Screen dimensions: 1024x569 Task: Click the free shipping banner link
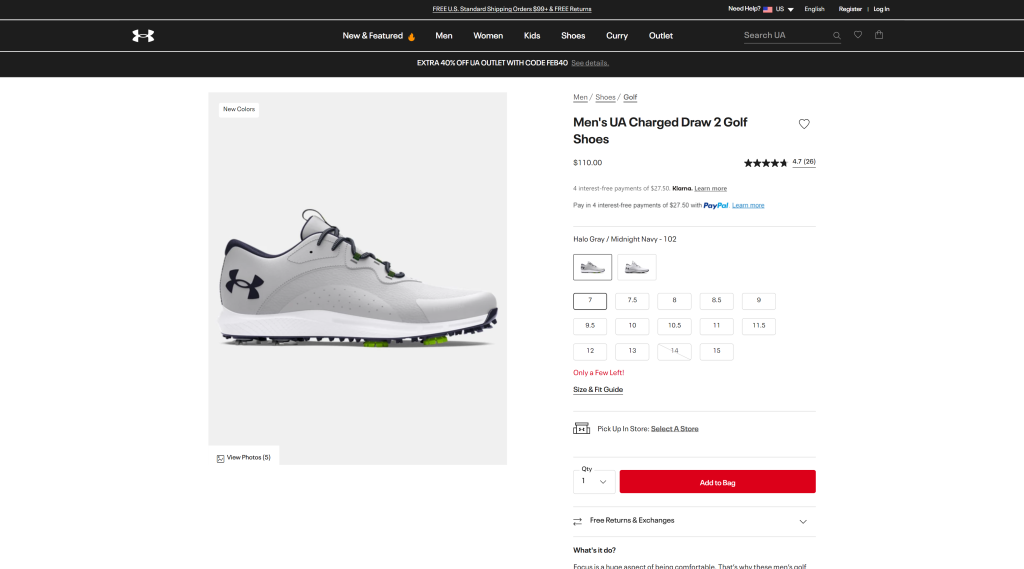511,9
